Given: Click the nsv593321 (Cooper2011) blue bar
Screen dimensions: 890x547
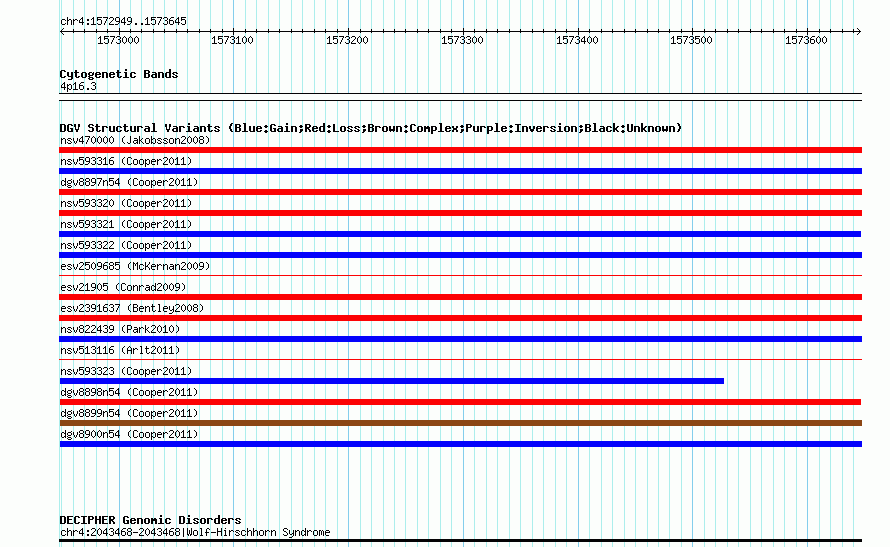Looking at the screenshot, I should click(460, 234).
